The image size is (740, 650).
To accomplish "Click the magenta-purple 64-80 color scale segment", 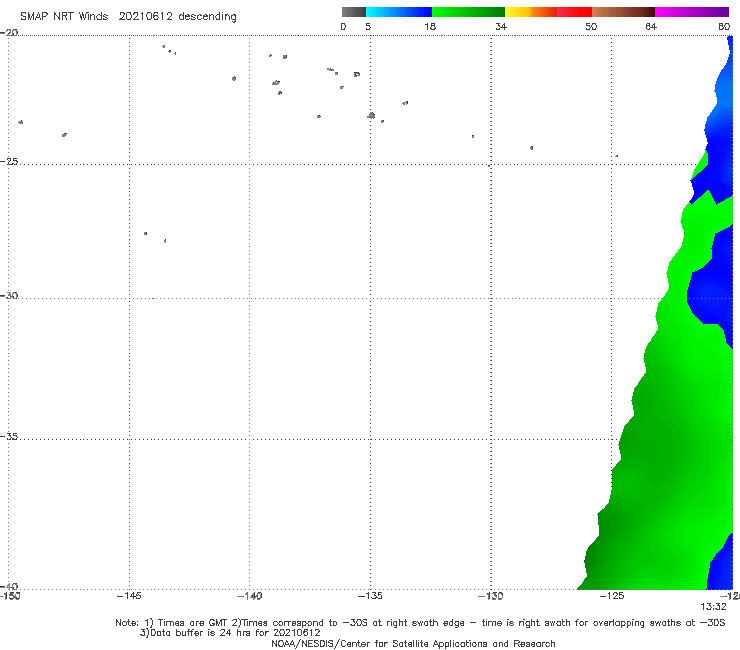I will pyautogui.click(x=692, y=12).
